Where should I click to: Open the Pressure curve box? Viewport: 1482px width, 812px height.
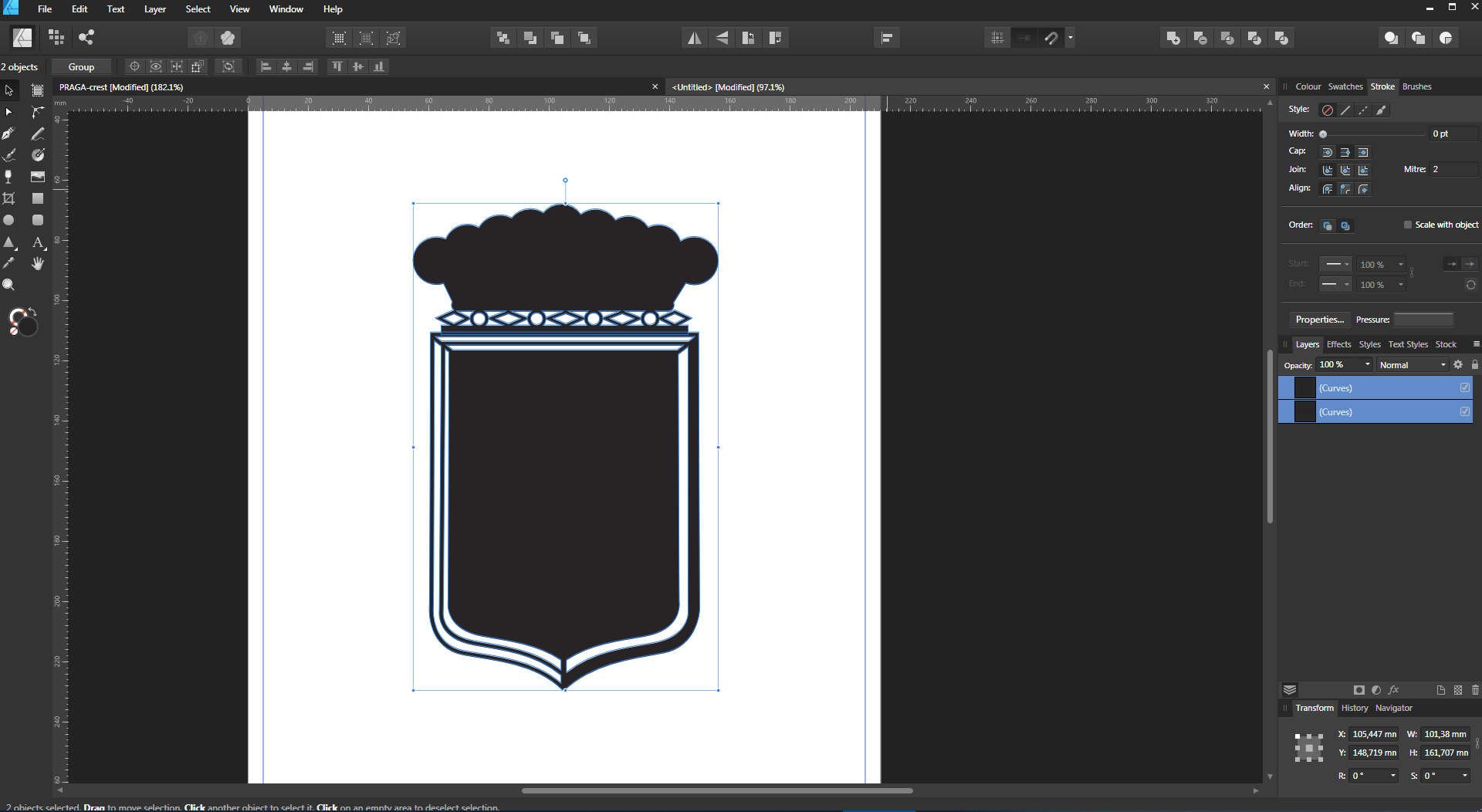[1423, 320]
